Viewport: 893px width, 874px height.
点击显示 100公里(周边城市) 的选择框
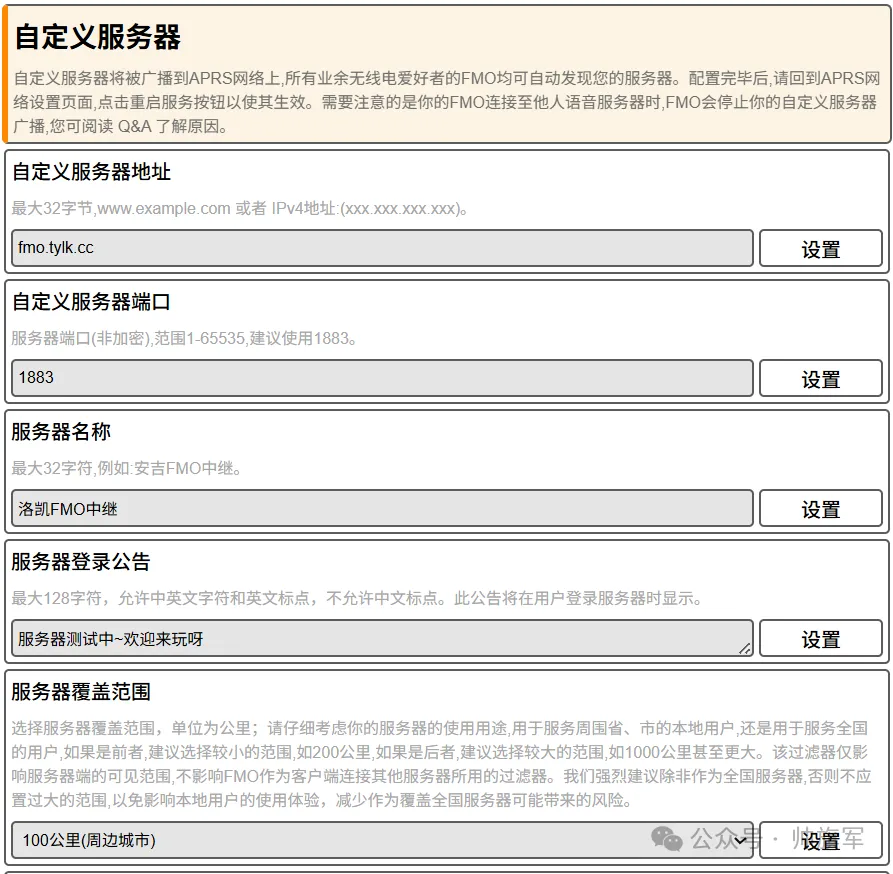(x=380, y=841)
